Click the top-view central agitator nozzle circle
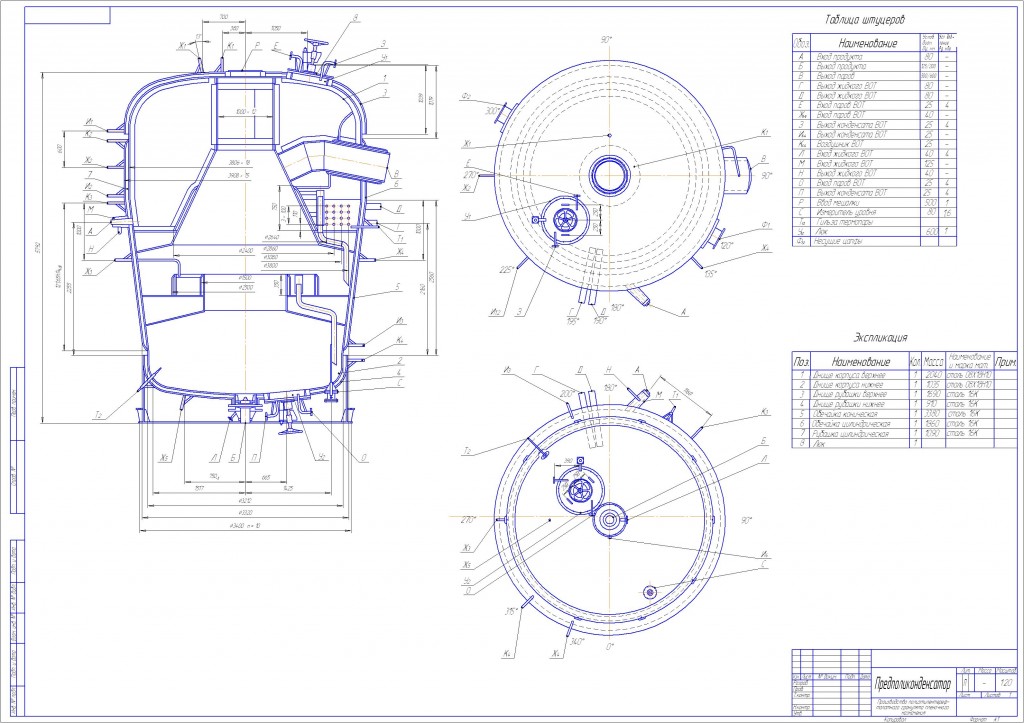 [610, 174]
